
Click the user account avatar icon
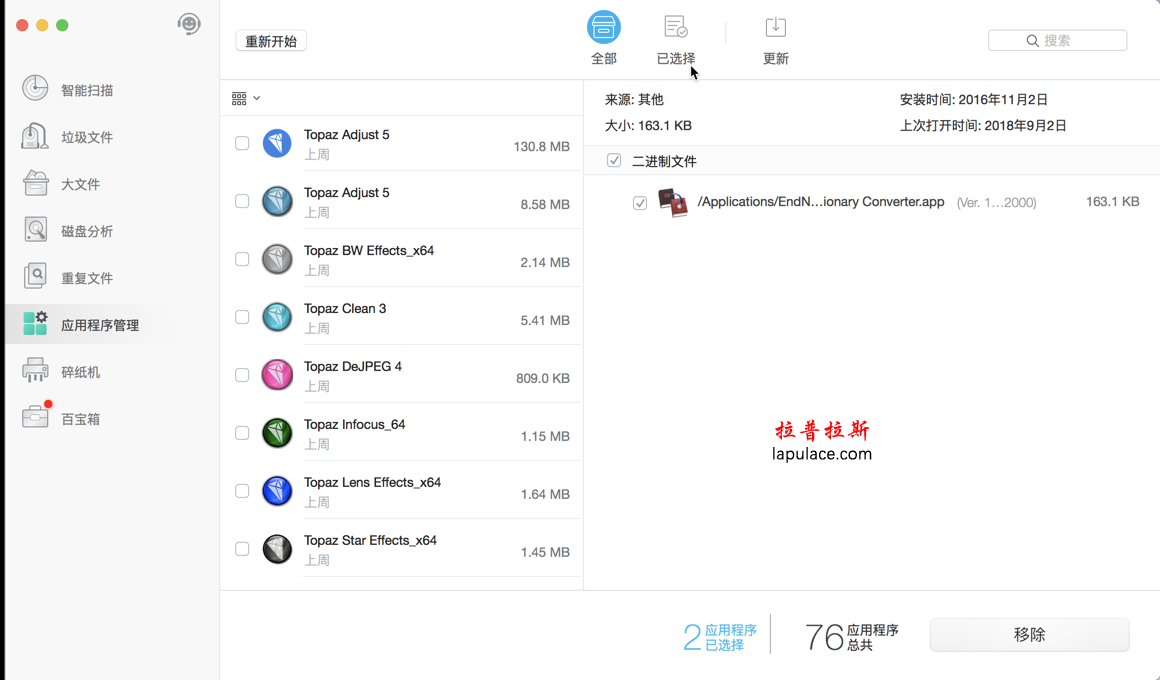coord(189,23)
